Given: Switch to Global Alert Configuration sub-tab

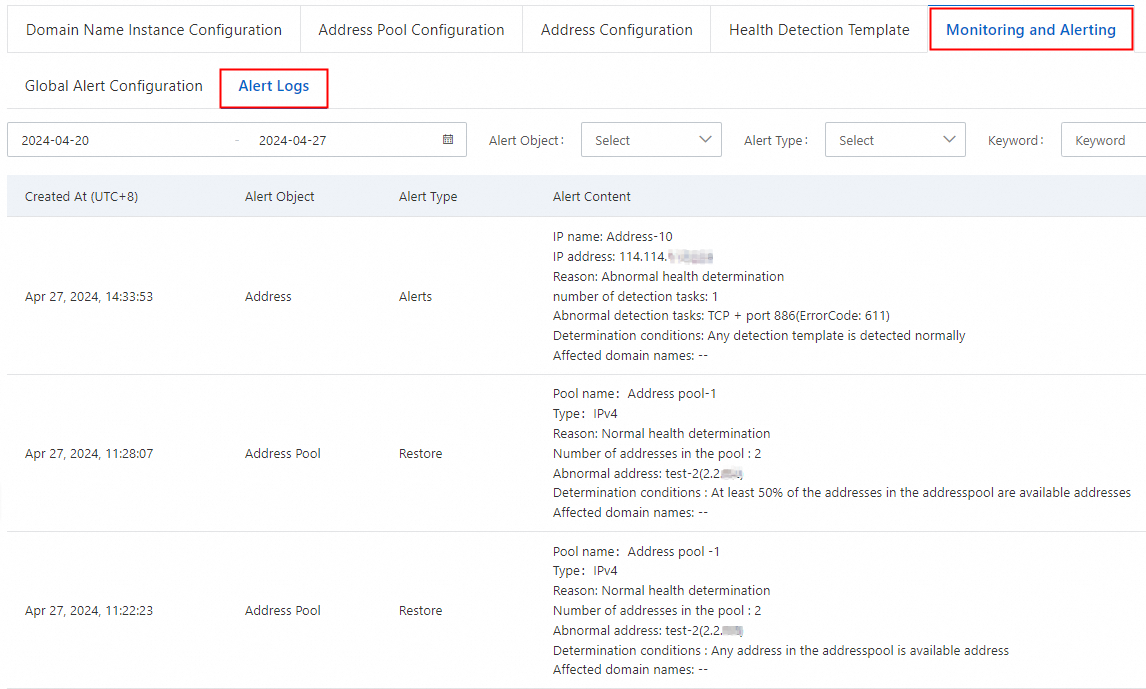Looking at the screenshot, I should click(x=114, y=86).
